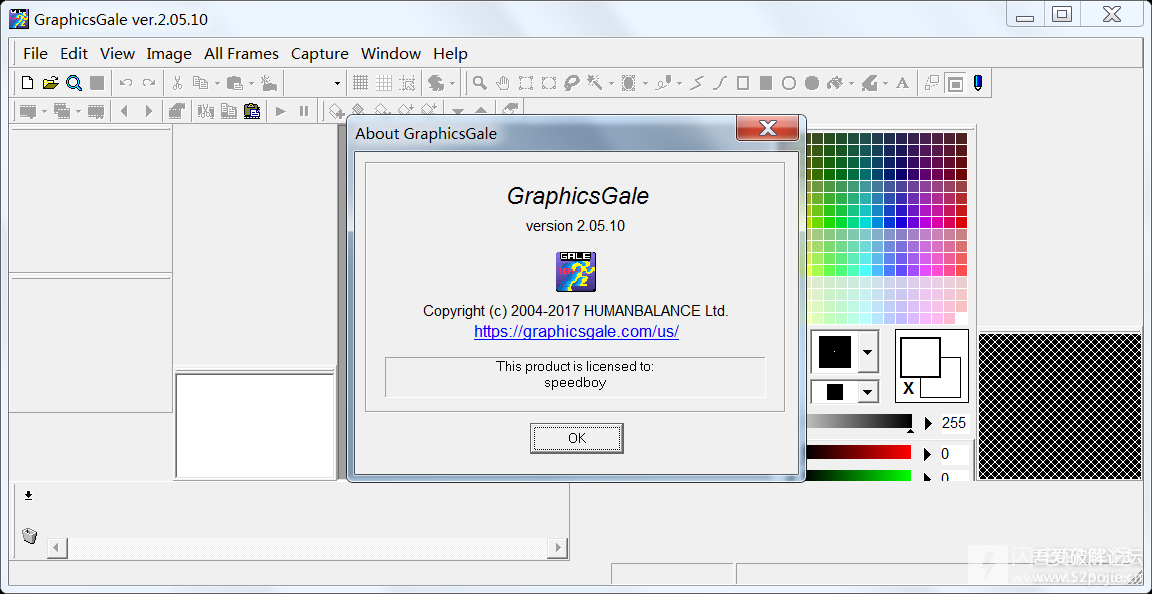Open the empty combo box dropdown in toolbar
Viewport: 1152px width, 594px height.
337,84
